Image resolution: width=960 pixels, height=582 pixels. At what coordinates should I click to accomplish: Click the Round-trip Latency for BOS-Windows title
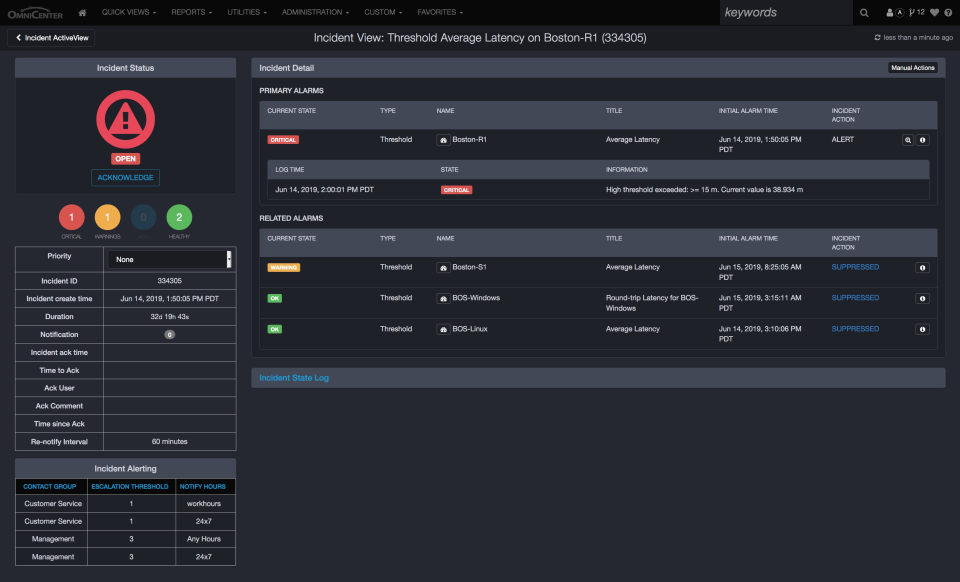(651, 303)
